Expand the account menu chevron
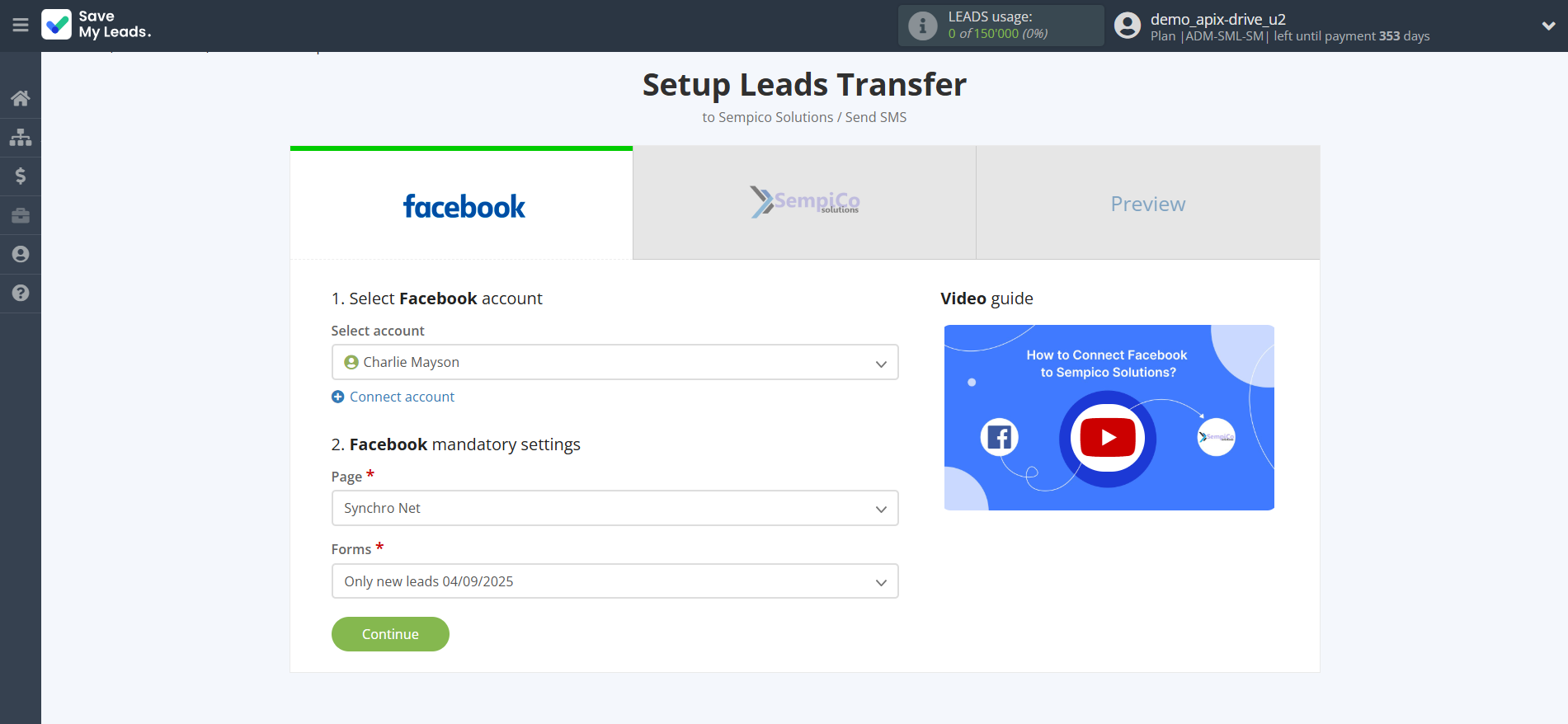1568x724 pixels. 1548,26
